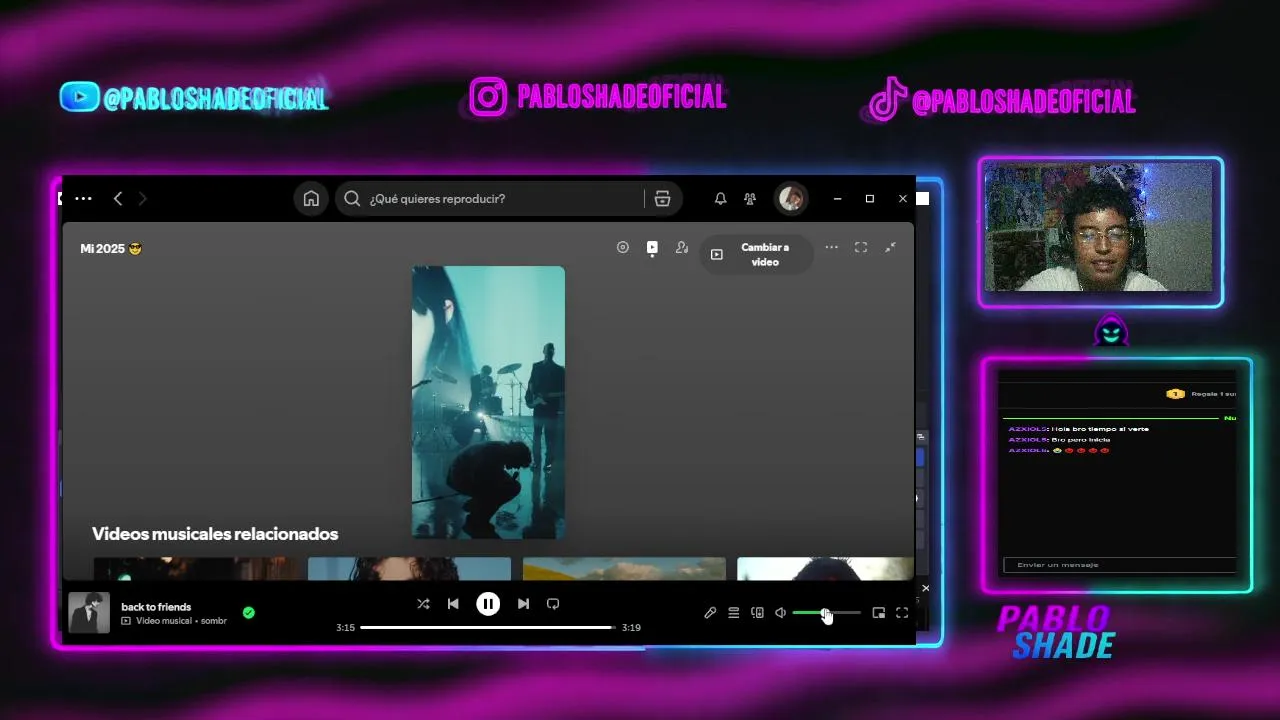The height and width of the screenshot is (720, 1280).
Task: Open the play queue
Action: tap(734, 613)
